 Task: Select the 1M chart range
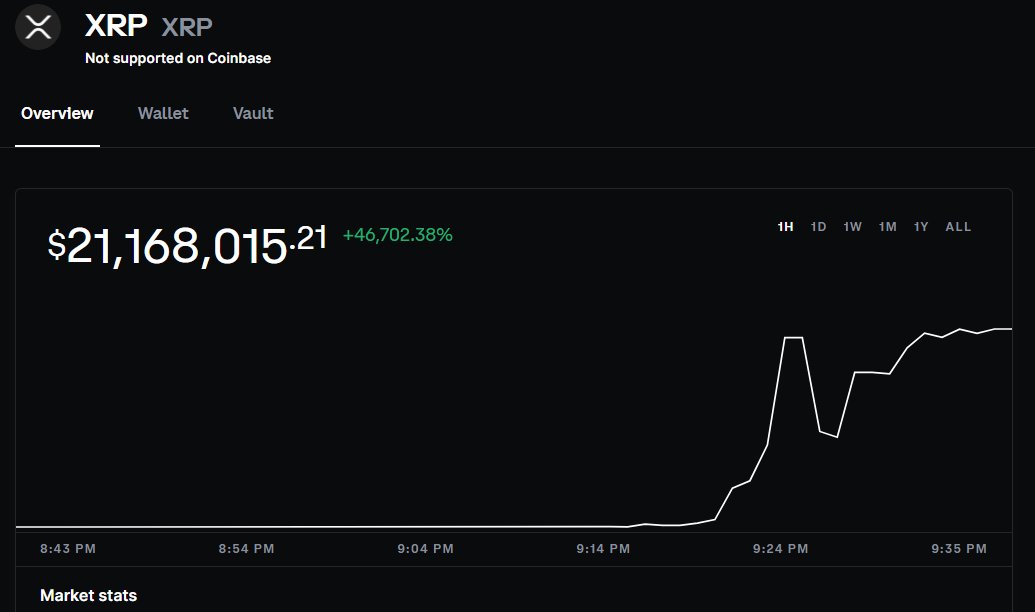coord(887,227)
